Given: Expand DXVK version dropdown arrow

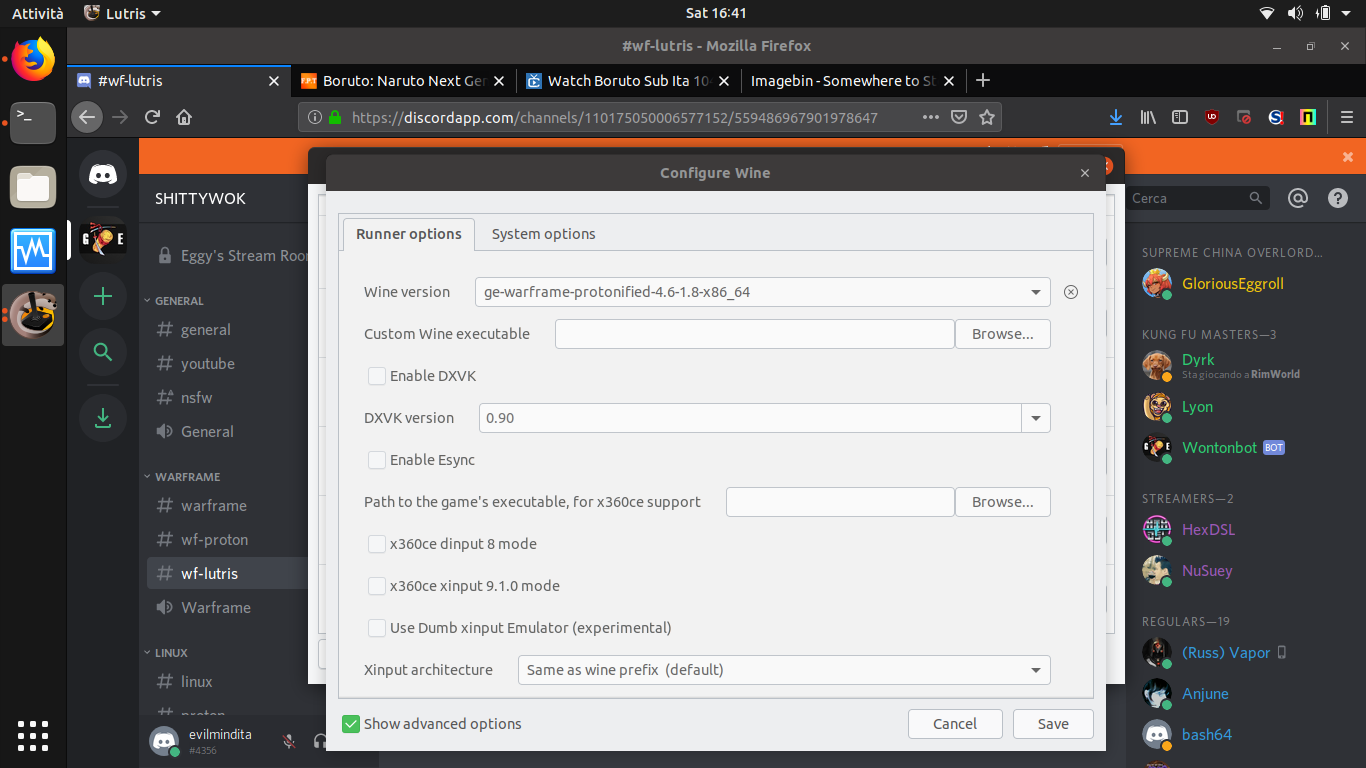Looking at the screenshot, I should (x=1036, y=418).
